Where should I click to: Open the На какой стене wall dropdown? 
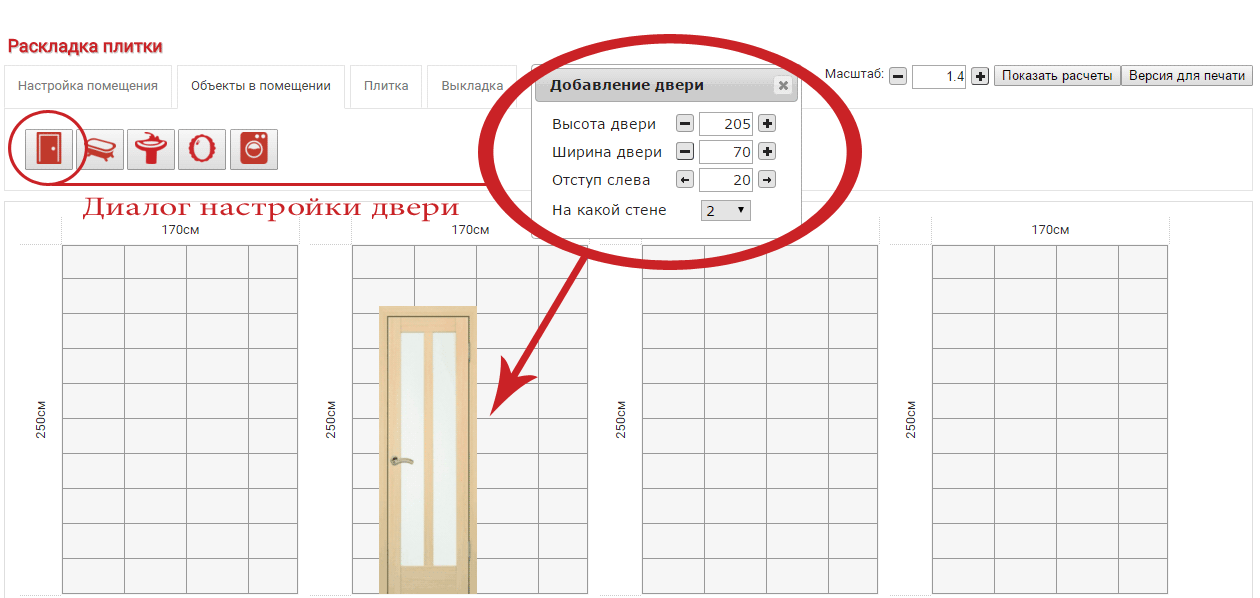(x=725, y=210)
